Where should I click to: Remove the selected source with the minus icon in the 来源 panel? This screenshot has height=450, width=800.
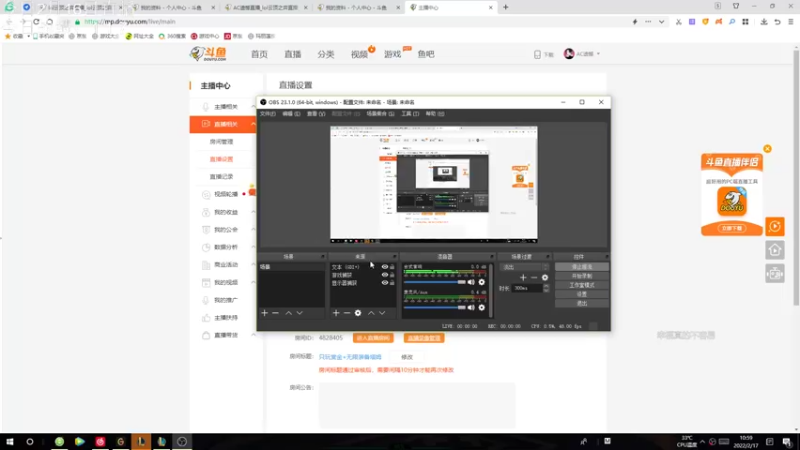coord(347,313)
